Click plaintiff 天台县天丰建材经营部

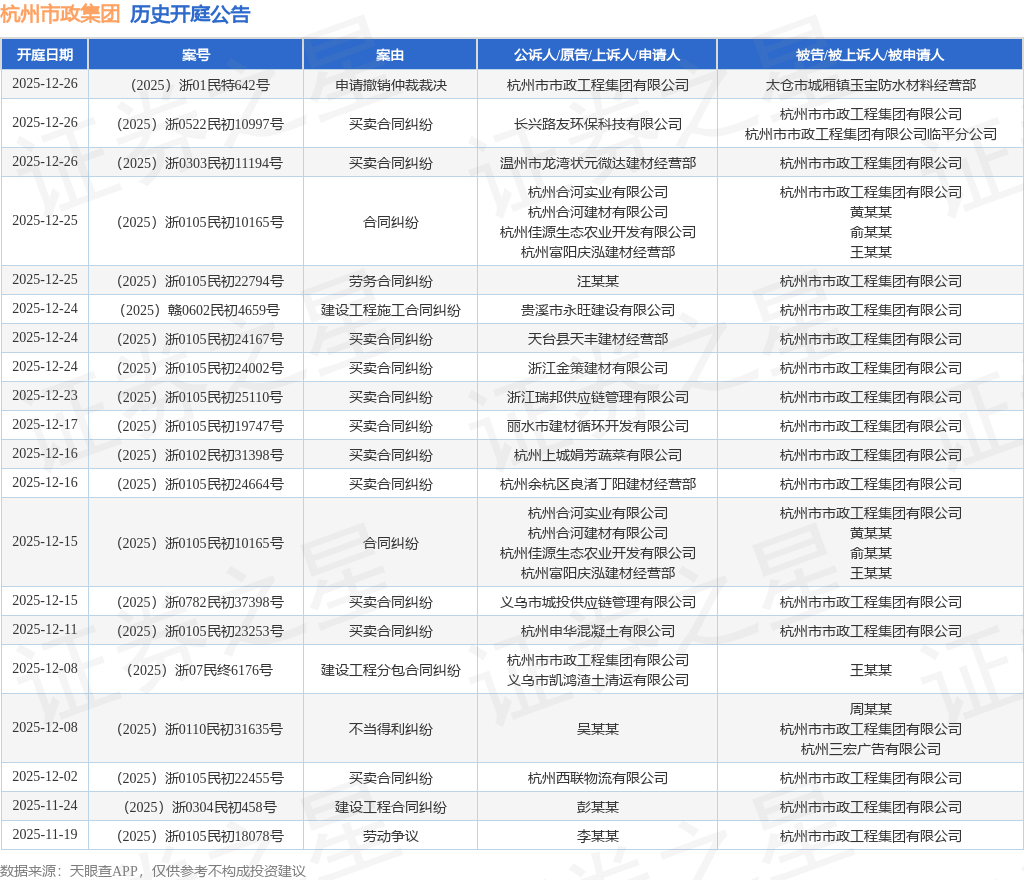coord(598,339)
